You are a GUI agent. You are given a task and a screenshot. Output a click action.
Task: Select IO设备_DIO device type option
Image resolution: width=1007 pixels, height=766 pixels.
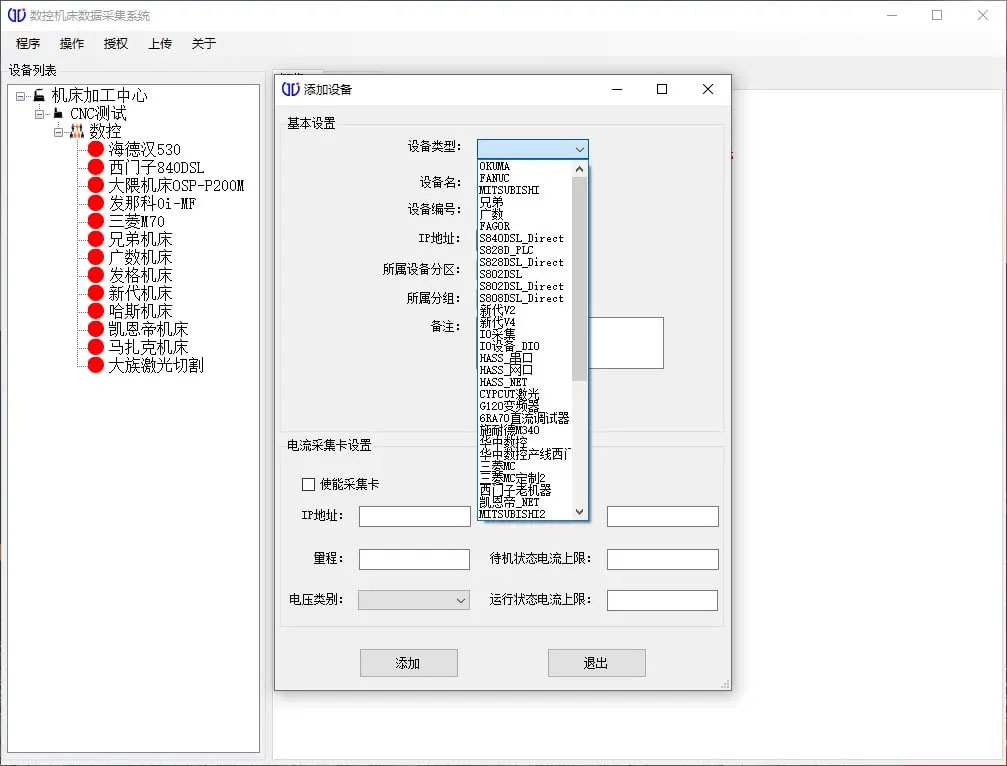pyautogui.click(x=509, y=346)
